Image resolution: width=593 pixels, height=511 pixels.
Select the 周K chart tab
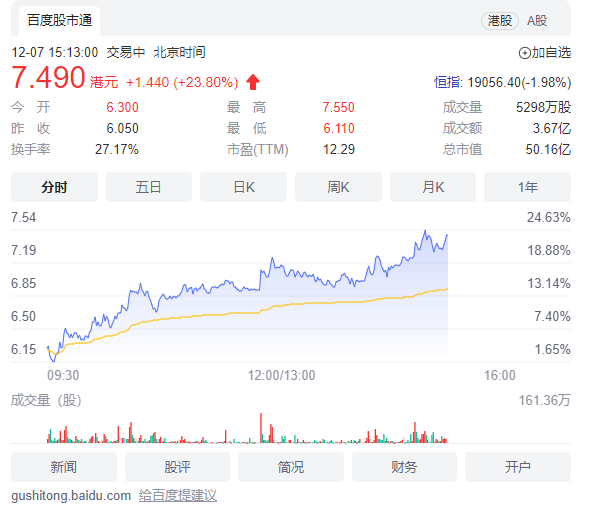(x=338, y=187)
